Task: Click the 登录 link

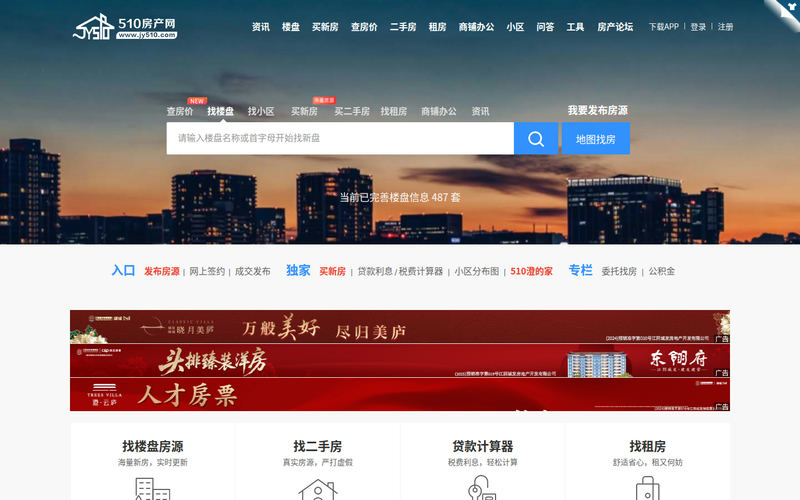Action: 698,27
